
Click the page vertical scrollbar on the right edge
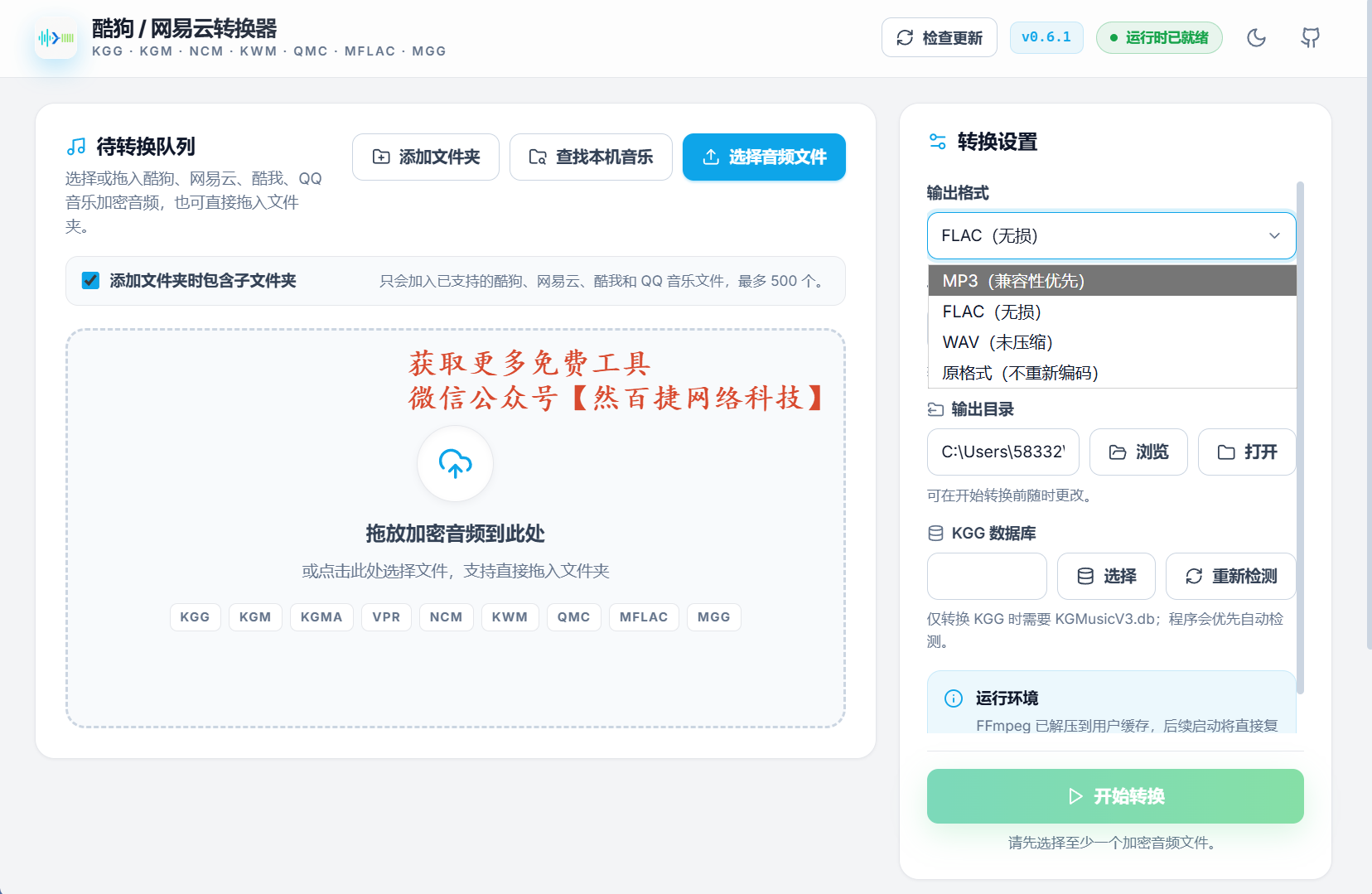(x=1369, y=324)
